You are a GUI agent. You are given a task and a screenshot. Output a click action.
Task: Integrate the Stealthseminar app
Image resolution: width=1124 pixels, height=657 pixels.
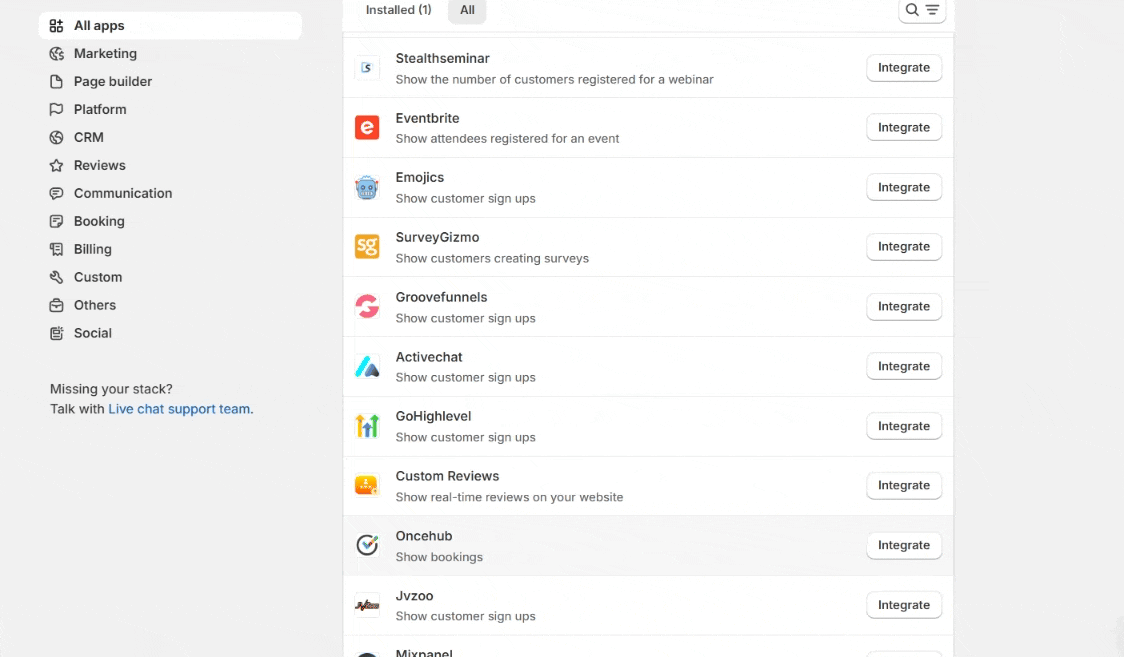[903, 68]
